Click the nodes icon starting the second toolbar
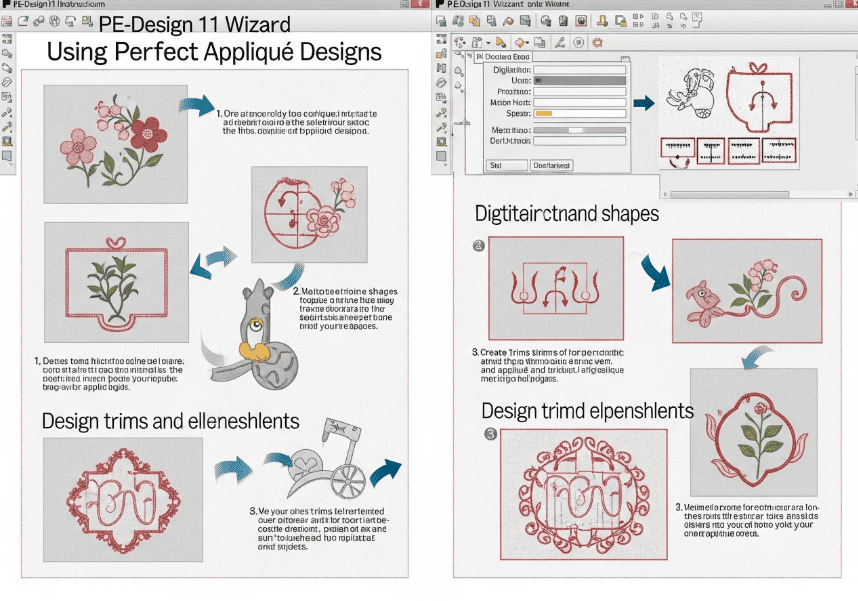The width and height of the screenshot is (858, 601). pyautogui.click(x=460, y=42)
